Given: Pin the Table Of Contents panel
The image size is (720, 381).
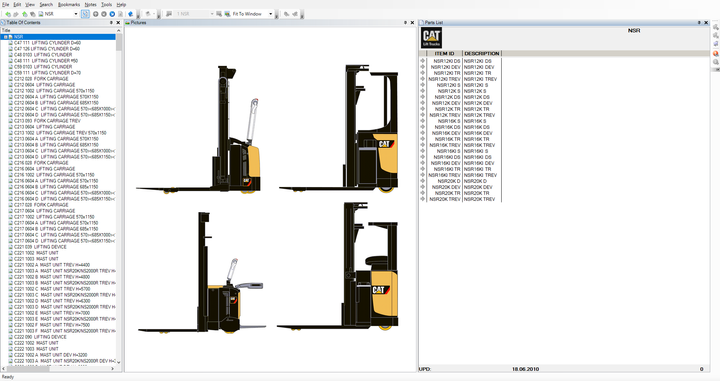Looking at the screenshot, I should [x=111, y=22].
